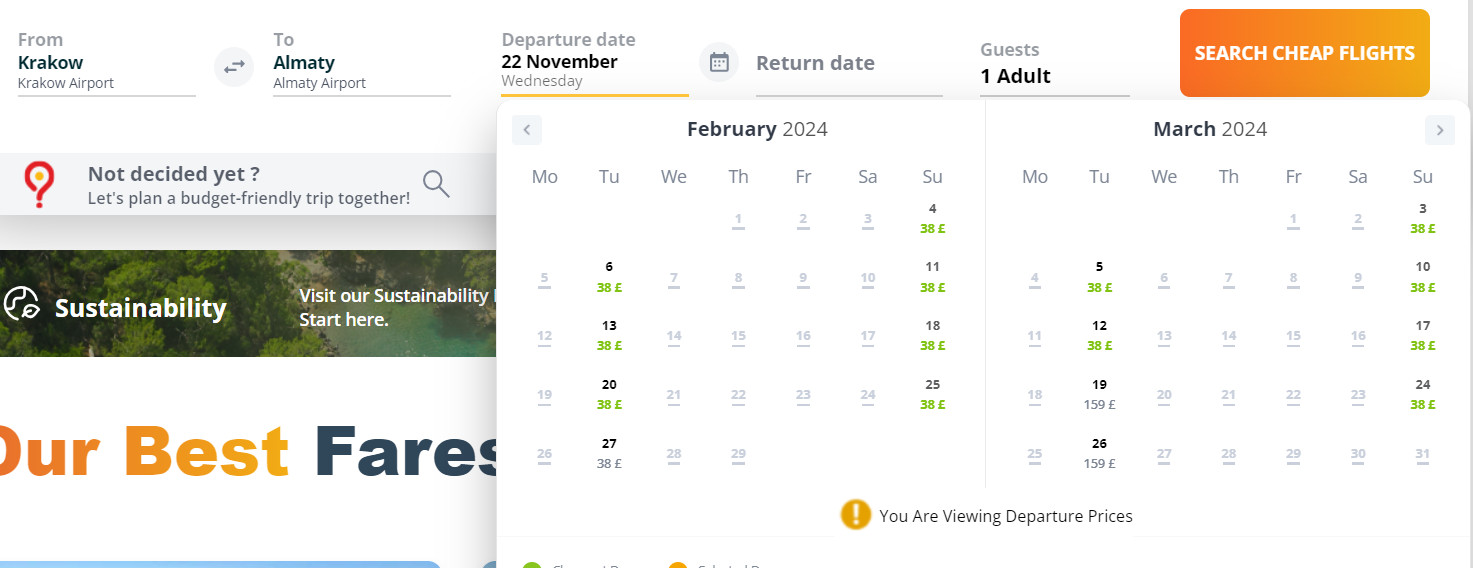The height and width of the screenshot is (568, 1473).
Task: Click the Visit our Sustainability banner link
Action: tap(396, 307)
